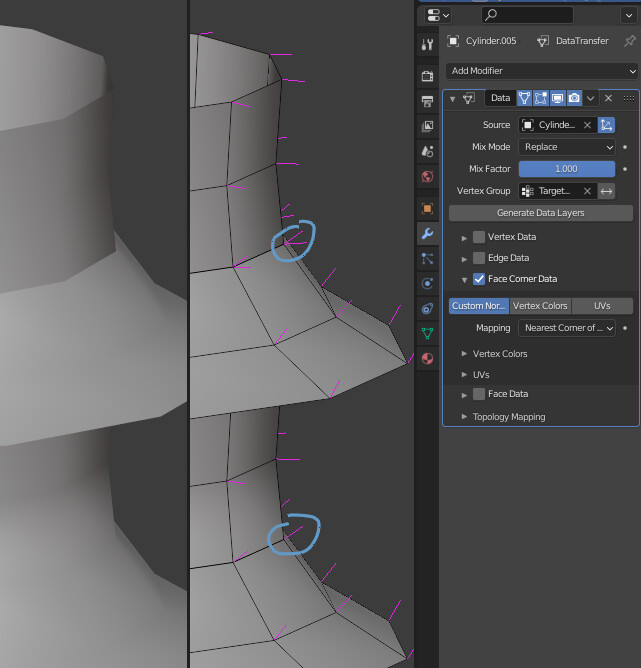Click the Mix Factor slider
This screenshot has height=668, width=641.
566,169
